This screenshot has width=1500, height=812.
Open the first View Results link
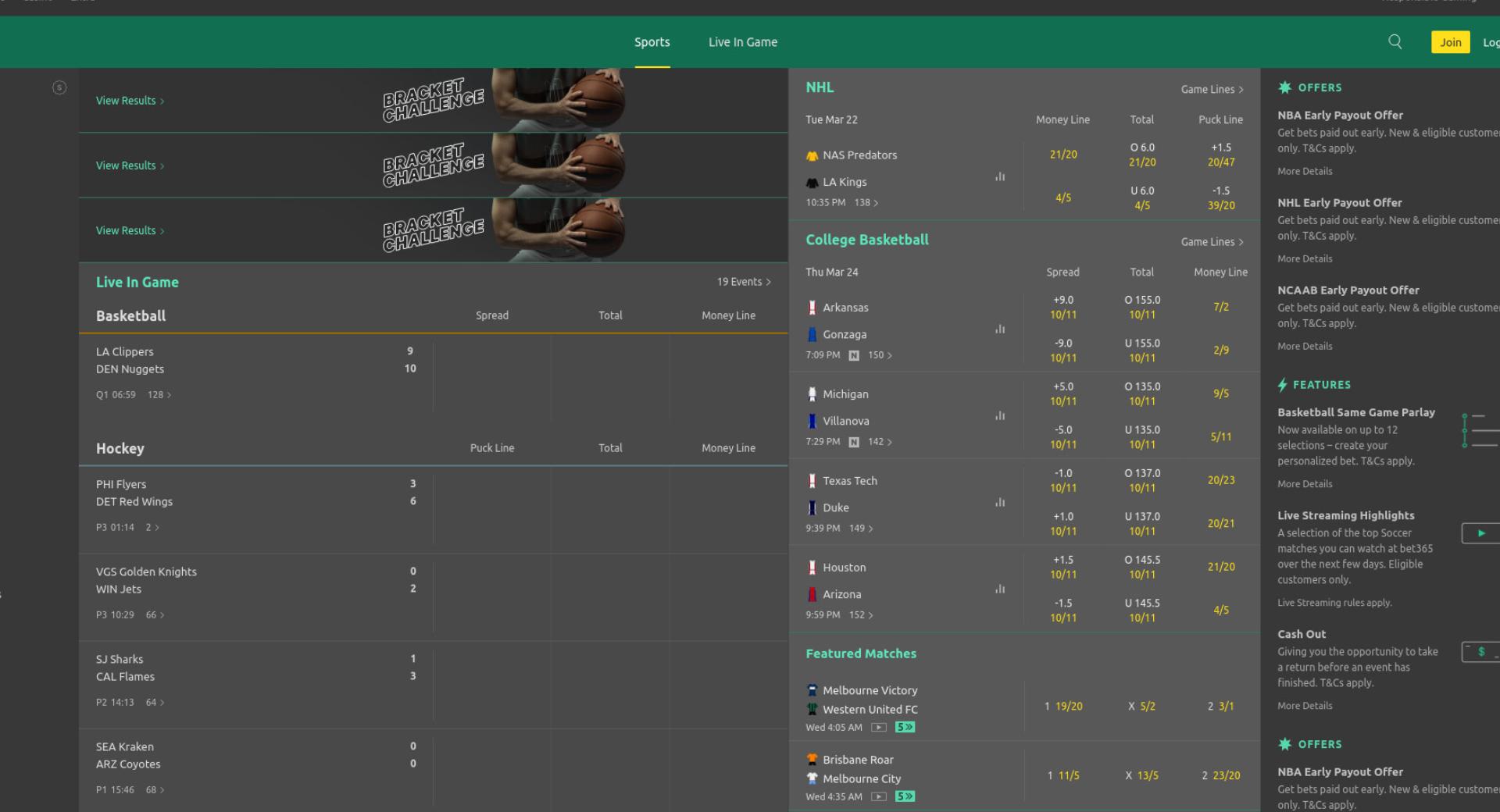point(130,101)
